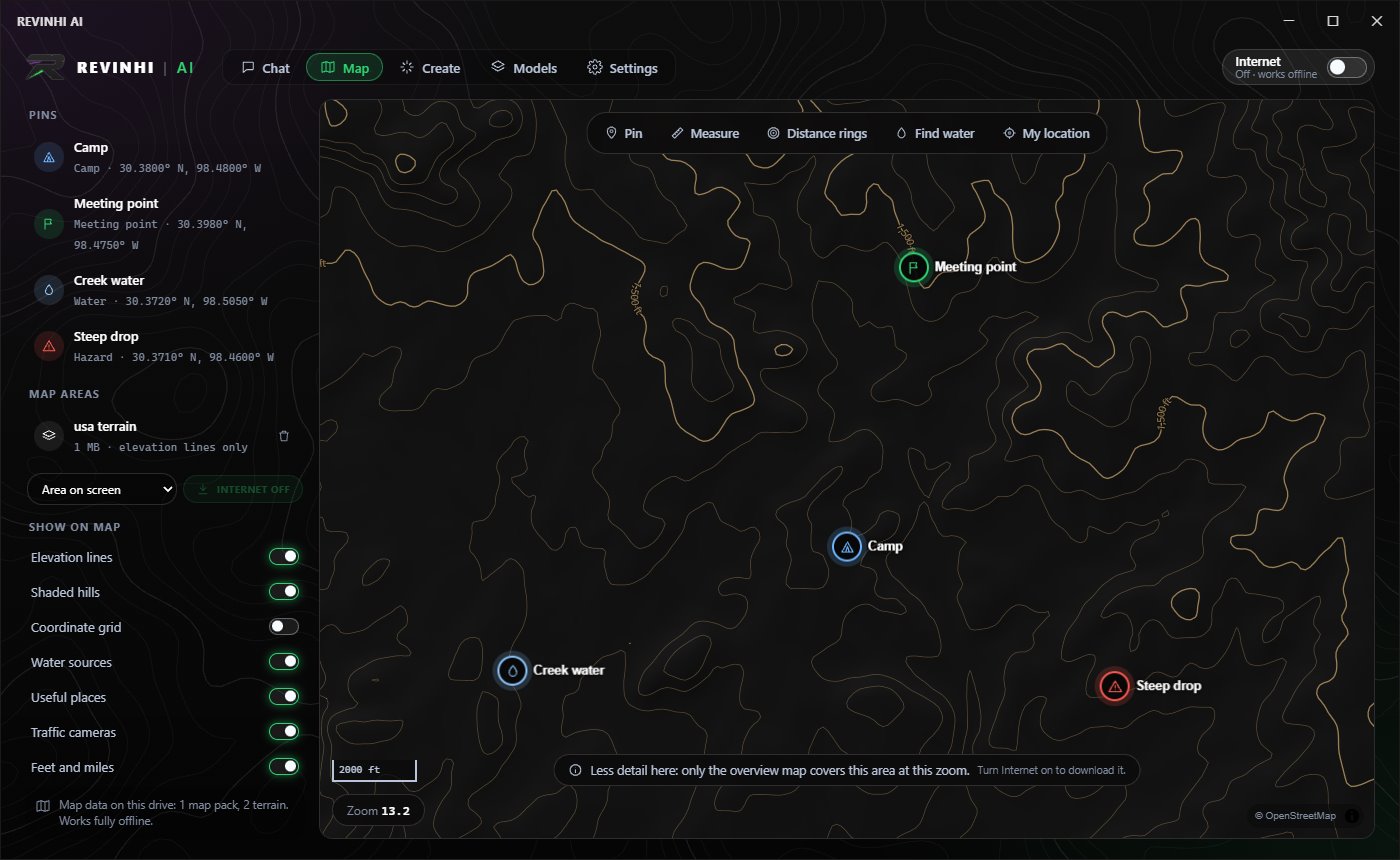Click the map data info icon in sidebar footer
Image resolution: width=1400 pixels, height=860 pixels.
[43, 805]
